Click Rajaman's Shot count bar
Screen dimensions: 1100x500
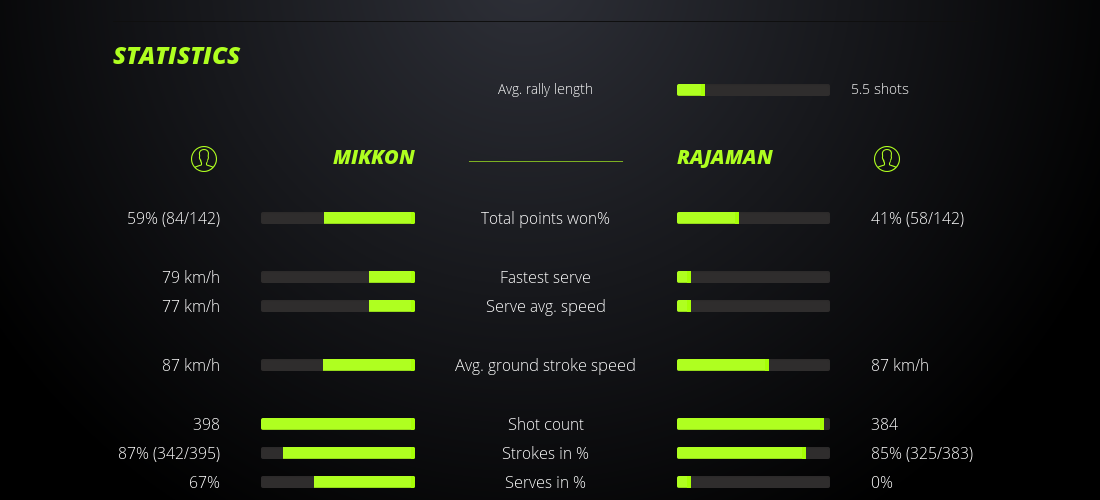(753, 424)
